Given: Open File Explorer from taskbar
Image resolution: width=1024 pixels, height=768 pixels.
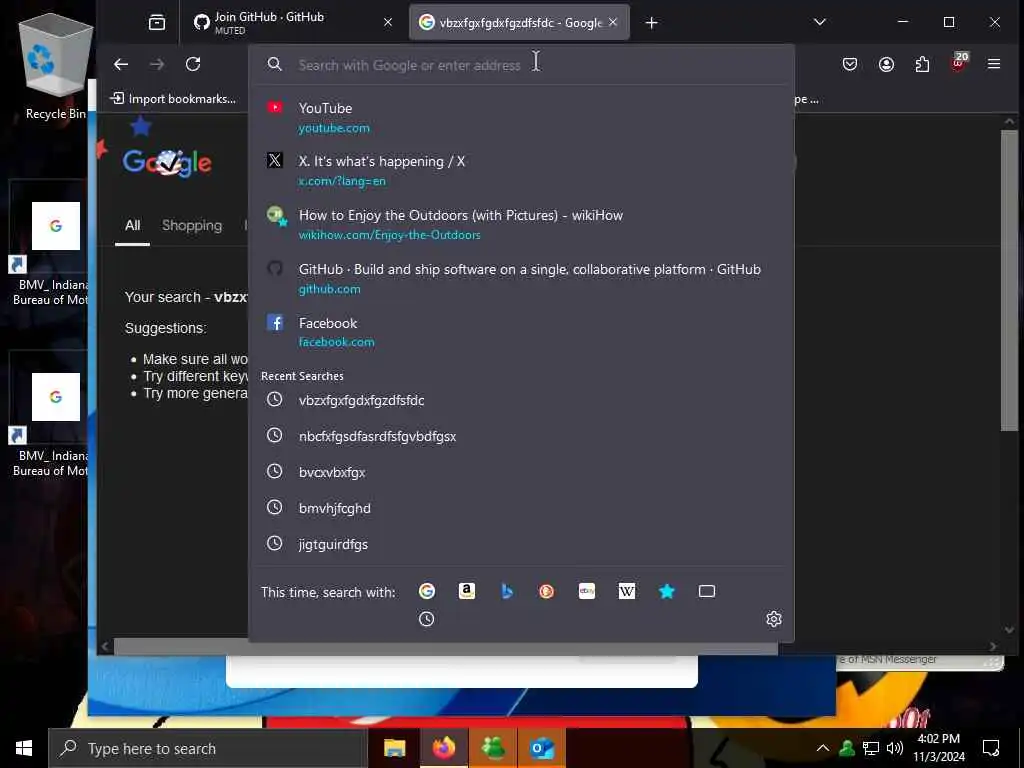Looking at the screenshot, I should pyautogui.click(x=394, y=748).
